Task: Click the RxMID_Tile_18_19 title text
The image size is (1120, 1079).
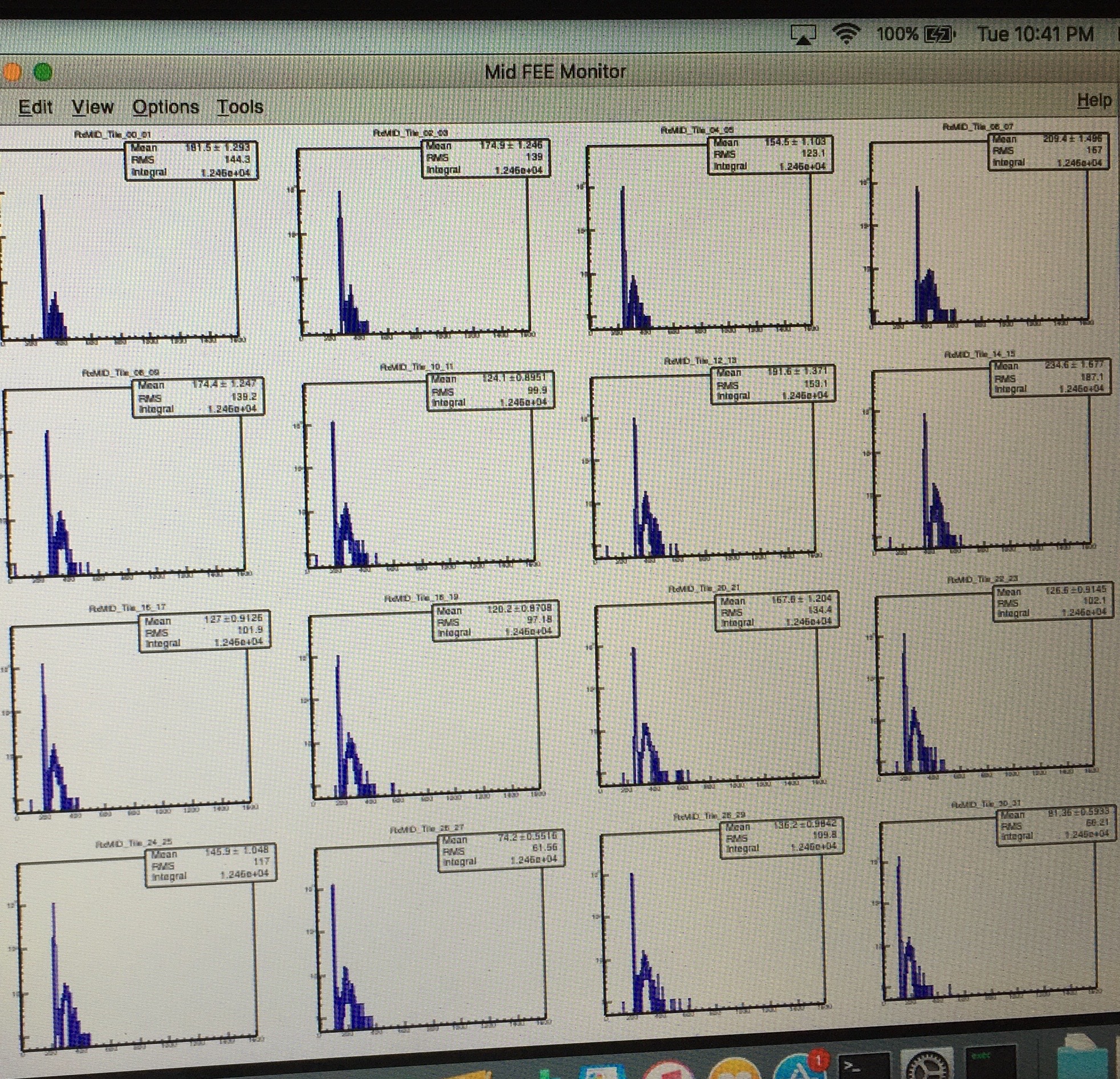Action: pyautogui.click(x=422, y=598)
